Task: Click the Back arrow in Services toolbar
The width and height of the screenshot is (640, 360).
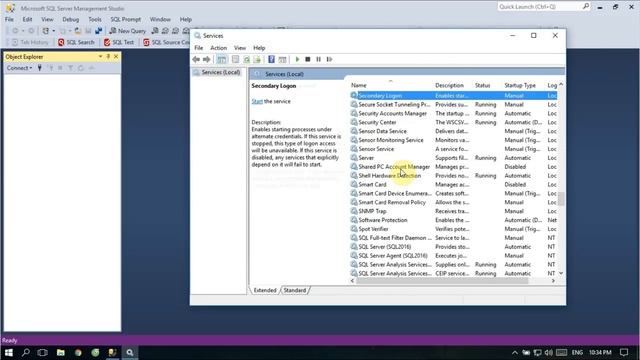Action: (x=196, y=60)
